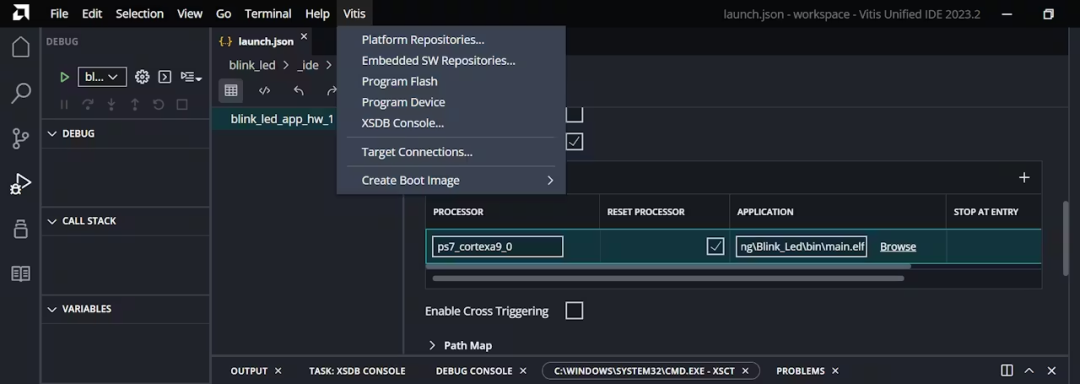1080x384 pixels.
Task: Click the Step Out debug control
Action: coord(135,105)
